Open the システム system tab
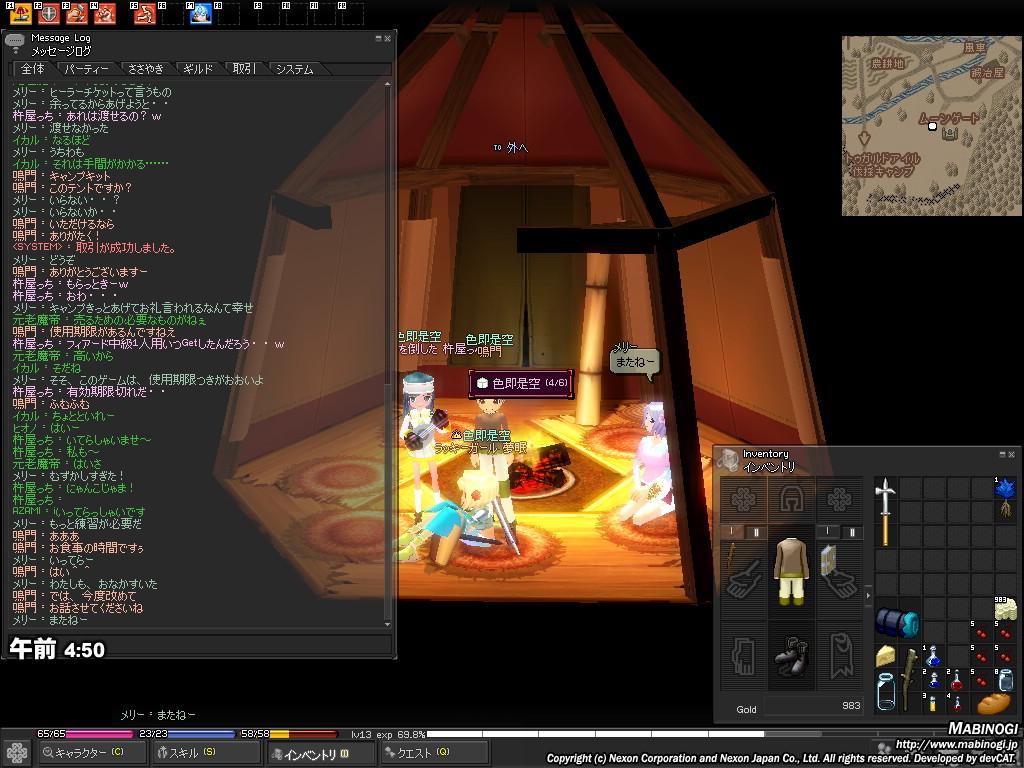Screen dimensions: 1024x768 point(295,69)
